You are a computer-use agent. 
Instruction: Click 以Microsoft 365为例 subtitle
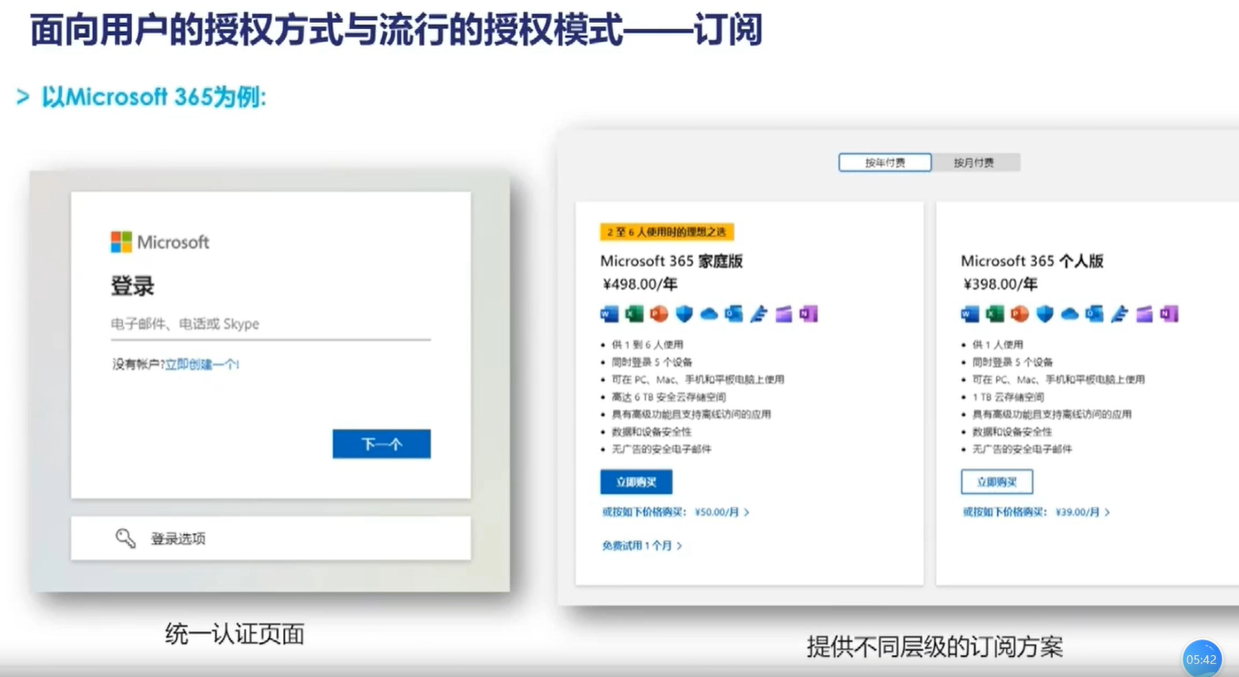pos(153,97)
